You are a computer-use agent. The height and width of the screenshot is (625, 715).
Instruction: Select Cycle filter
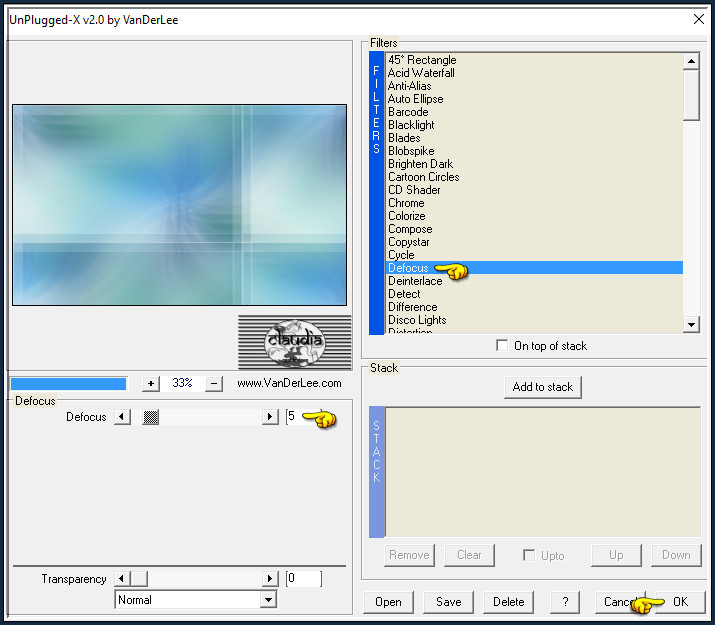click(534, 255)
